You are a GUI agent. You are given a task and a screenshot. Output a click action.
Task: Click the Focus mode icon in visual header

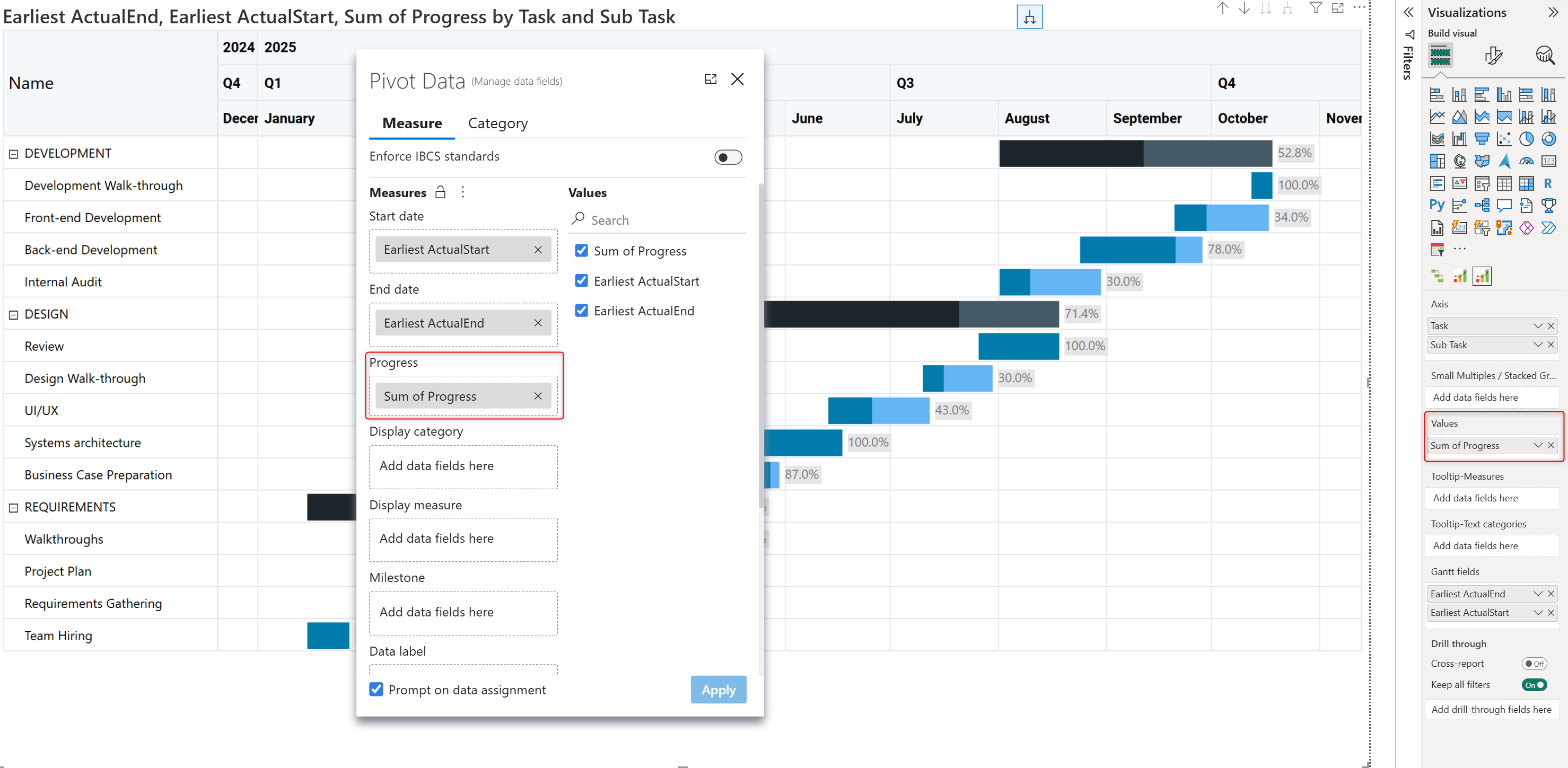click(1337, 8)
